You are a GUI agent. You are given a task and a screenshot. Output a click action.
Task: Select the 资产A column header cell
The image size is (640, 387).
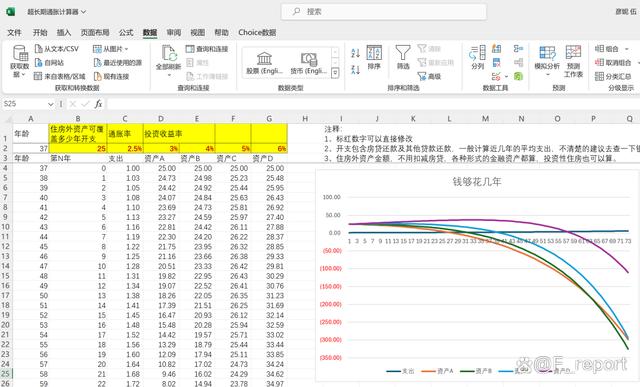[x=161, y=158]
